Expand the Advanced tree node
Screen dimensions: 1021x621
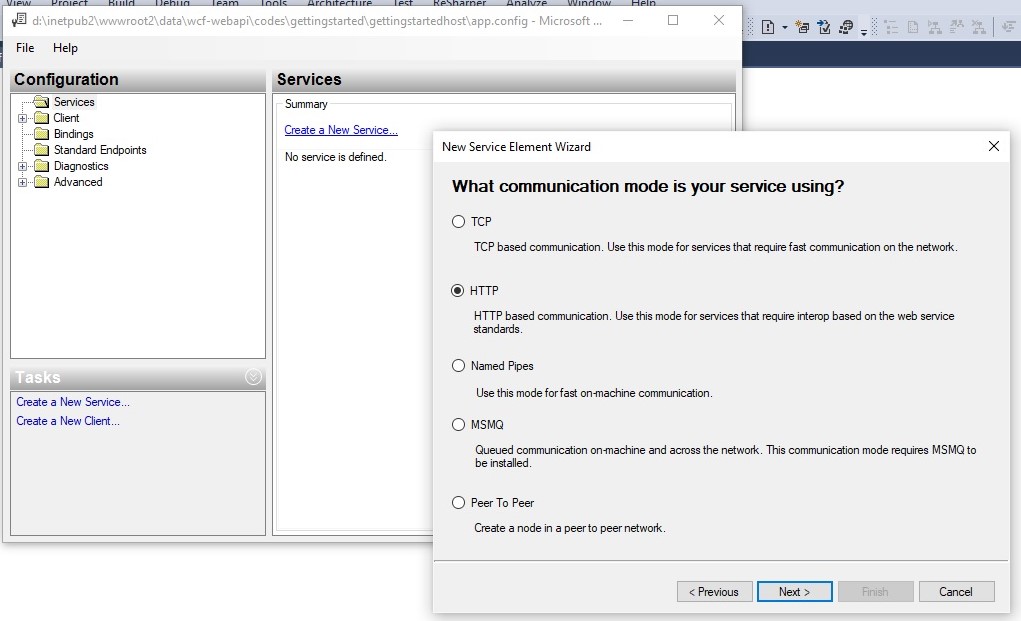(21, 180)
